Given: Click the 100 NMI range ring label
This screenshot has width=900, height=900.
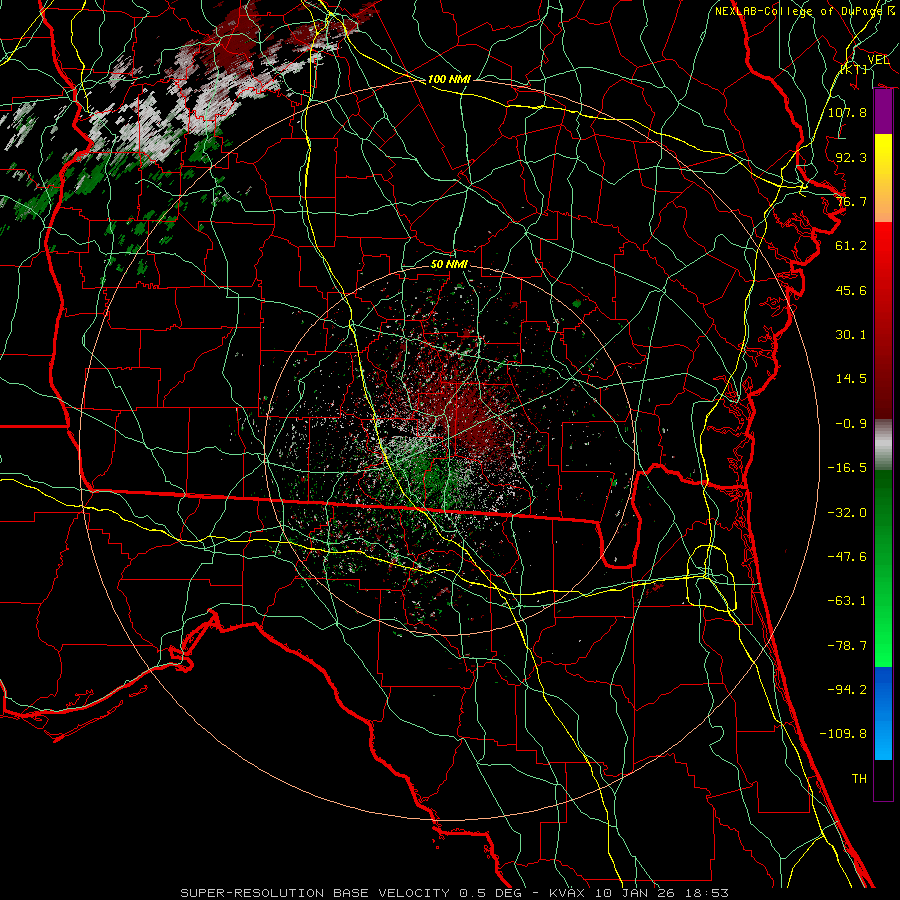Looking at the screenshot, I should [x=449, y=79].
